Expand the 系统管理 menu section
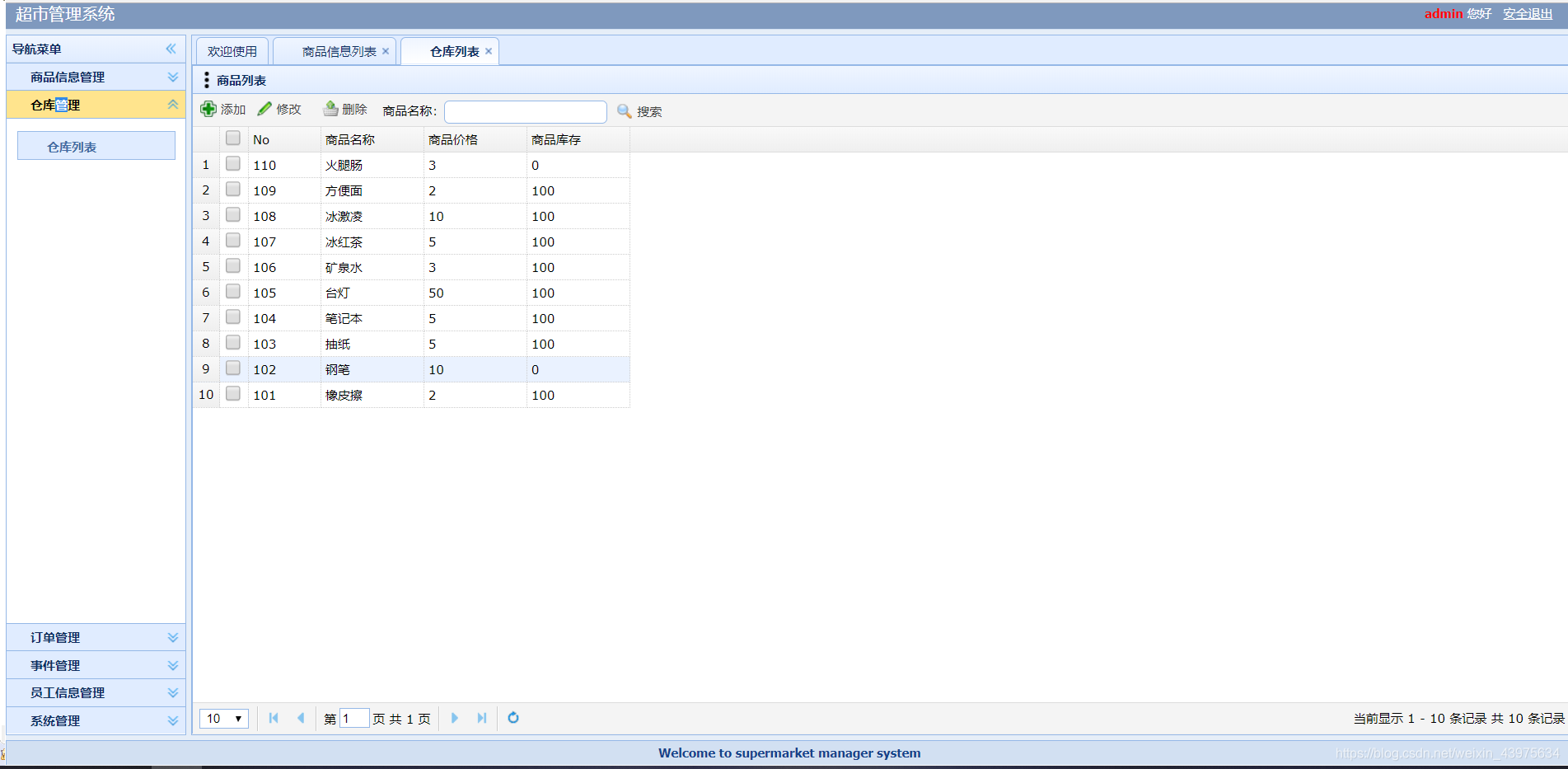 [173, 720]
